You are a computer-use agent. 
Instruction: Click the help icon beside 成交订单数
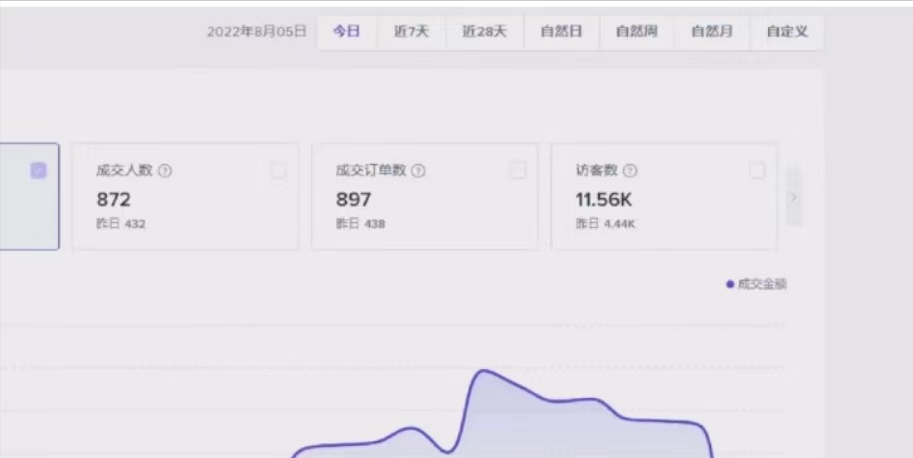[419, 171]
